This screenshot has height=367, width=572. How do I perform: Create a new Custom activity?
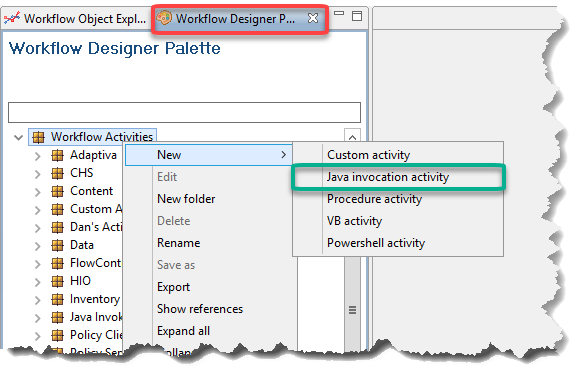point(368,155)
